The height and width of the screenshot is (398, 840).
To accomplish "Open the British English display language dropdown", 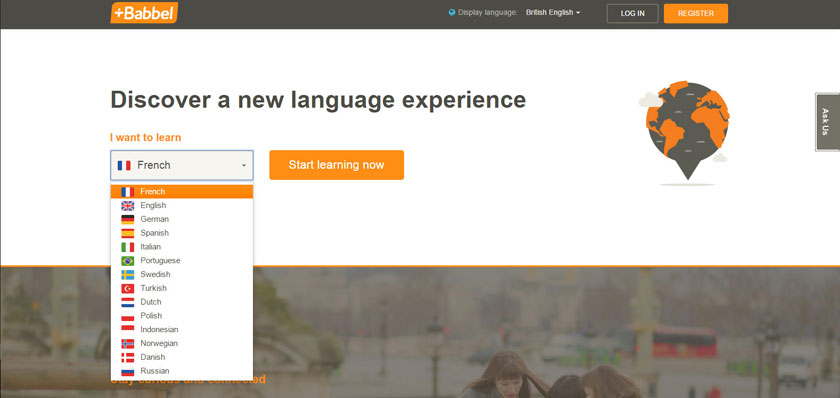I will point(552,12).
